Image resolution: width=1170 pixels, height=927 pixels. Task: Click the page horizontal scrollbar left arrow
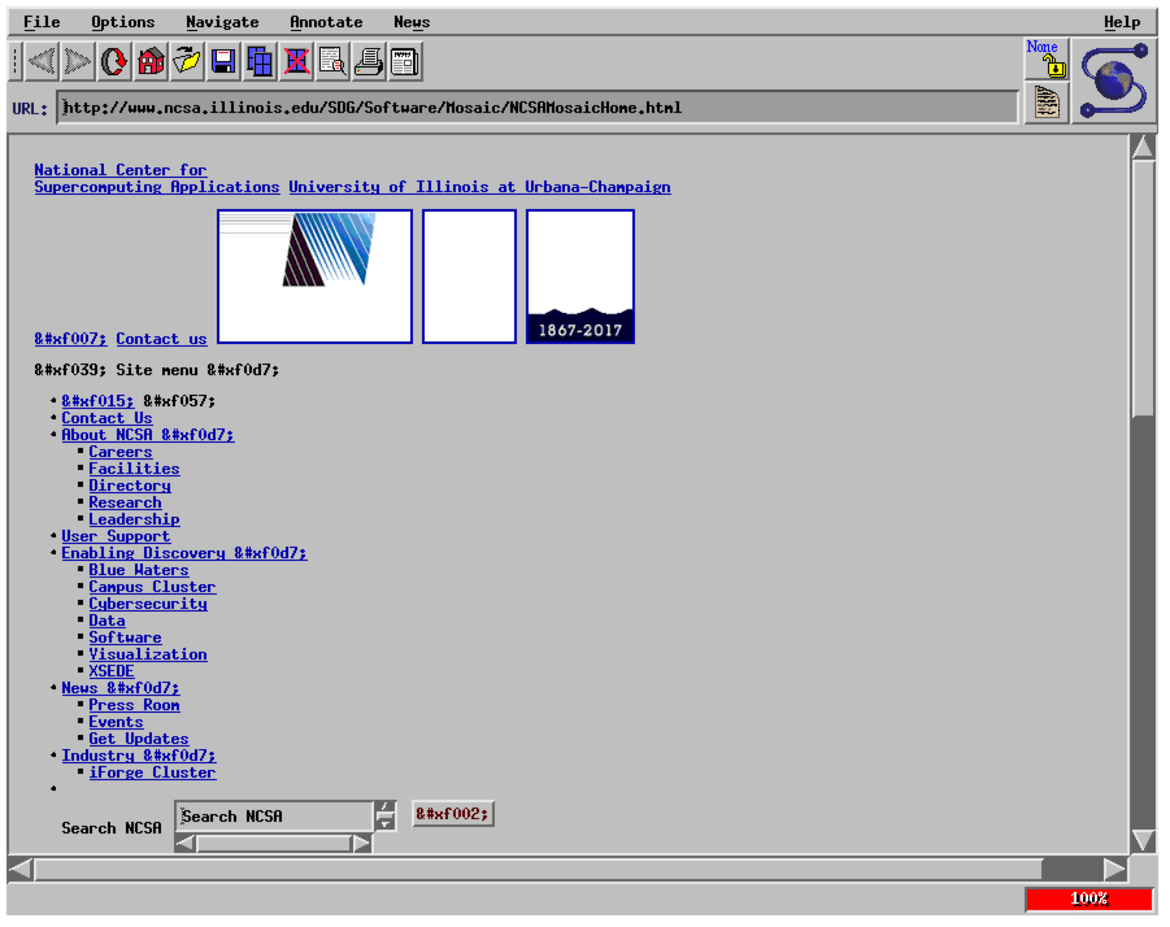point(21,870)
